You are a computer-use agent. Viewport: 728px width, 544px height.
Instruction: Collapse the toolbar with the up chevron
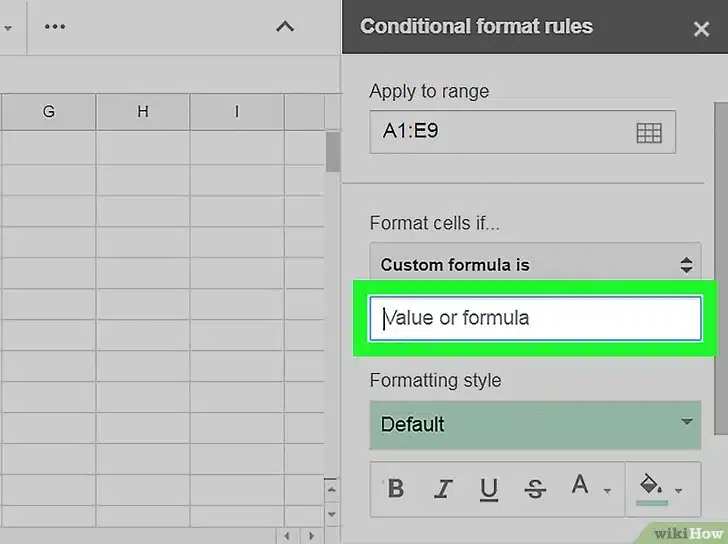285,27
